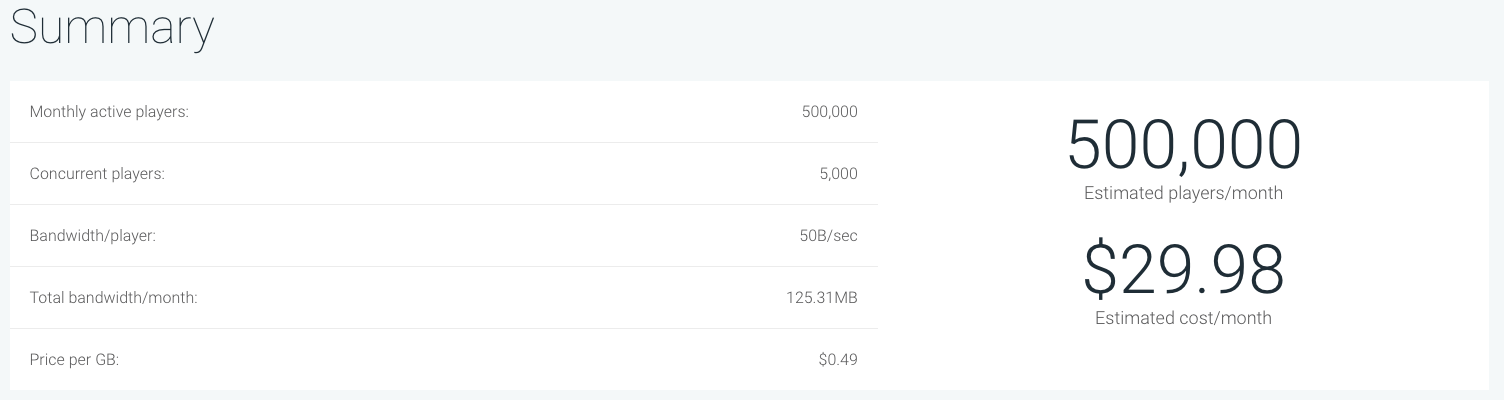This screenshot has height=400, width=1504.
Task: Click gray page background right of Summary heading
Action: 800,35
